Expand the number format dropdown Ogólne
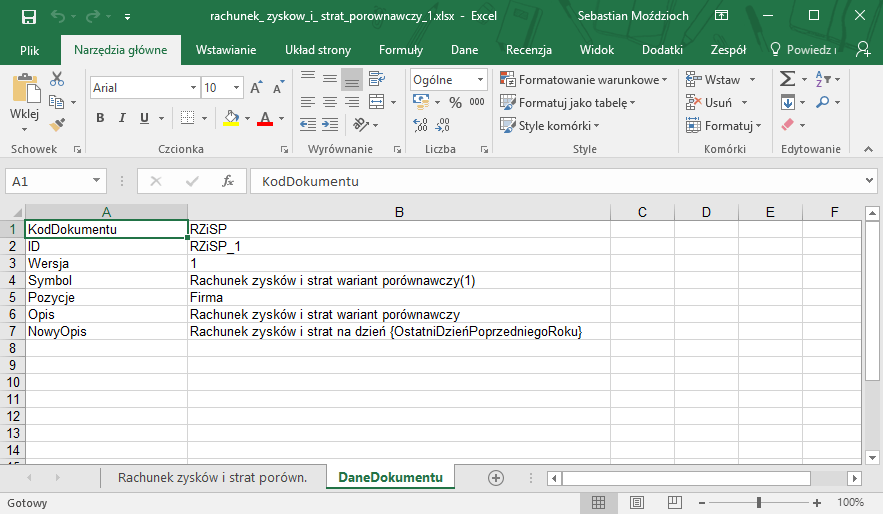Viewport: 883px width, 514px height. [x=481, y=80]
